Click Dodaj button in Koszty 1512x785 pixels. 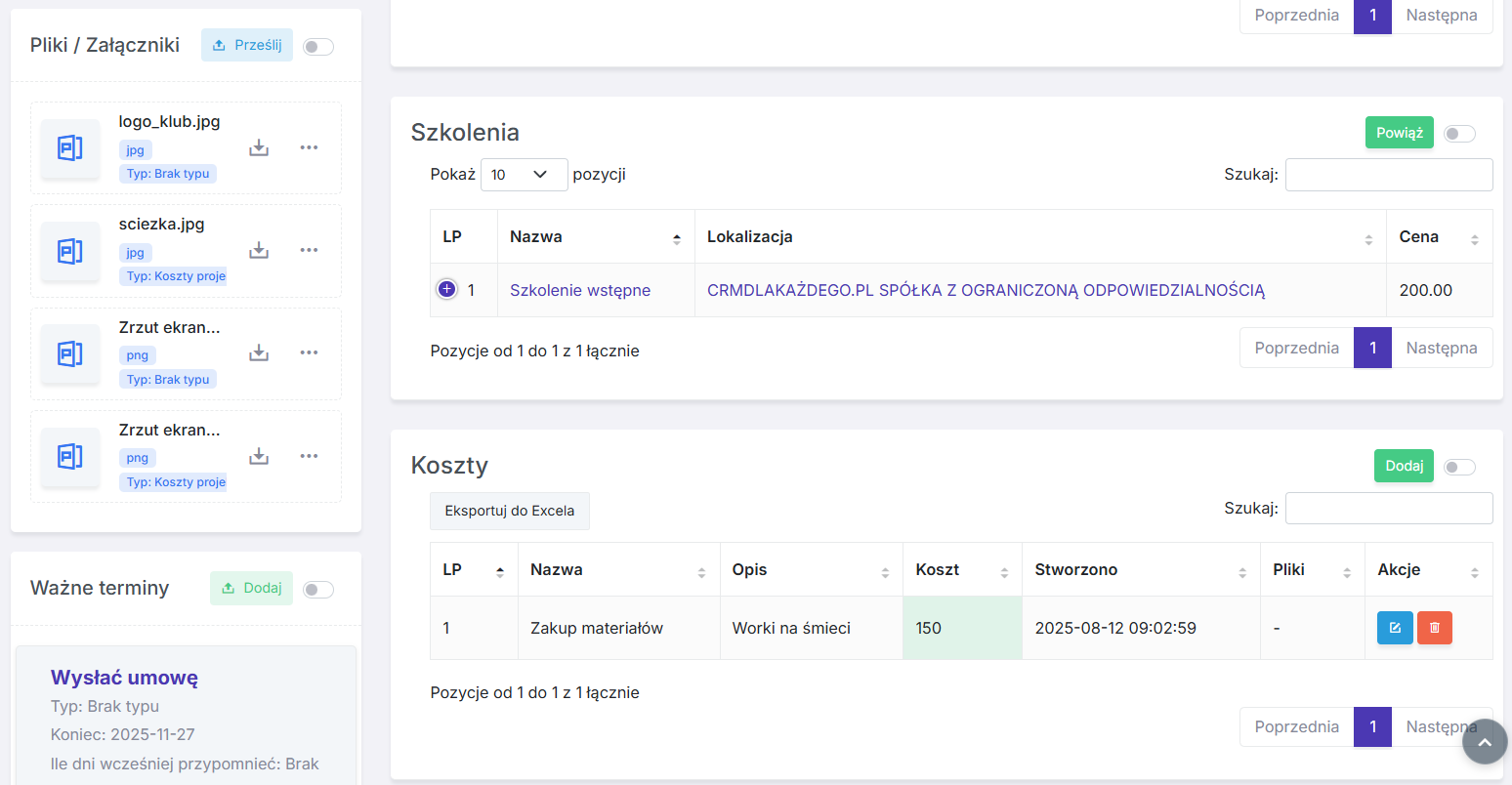tap(1404, 466)
